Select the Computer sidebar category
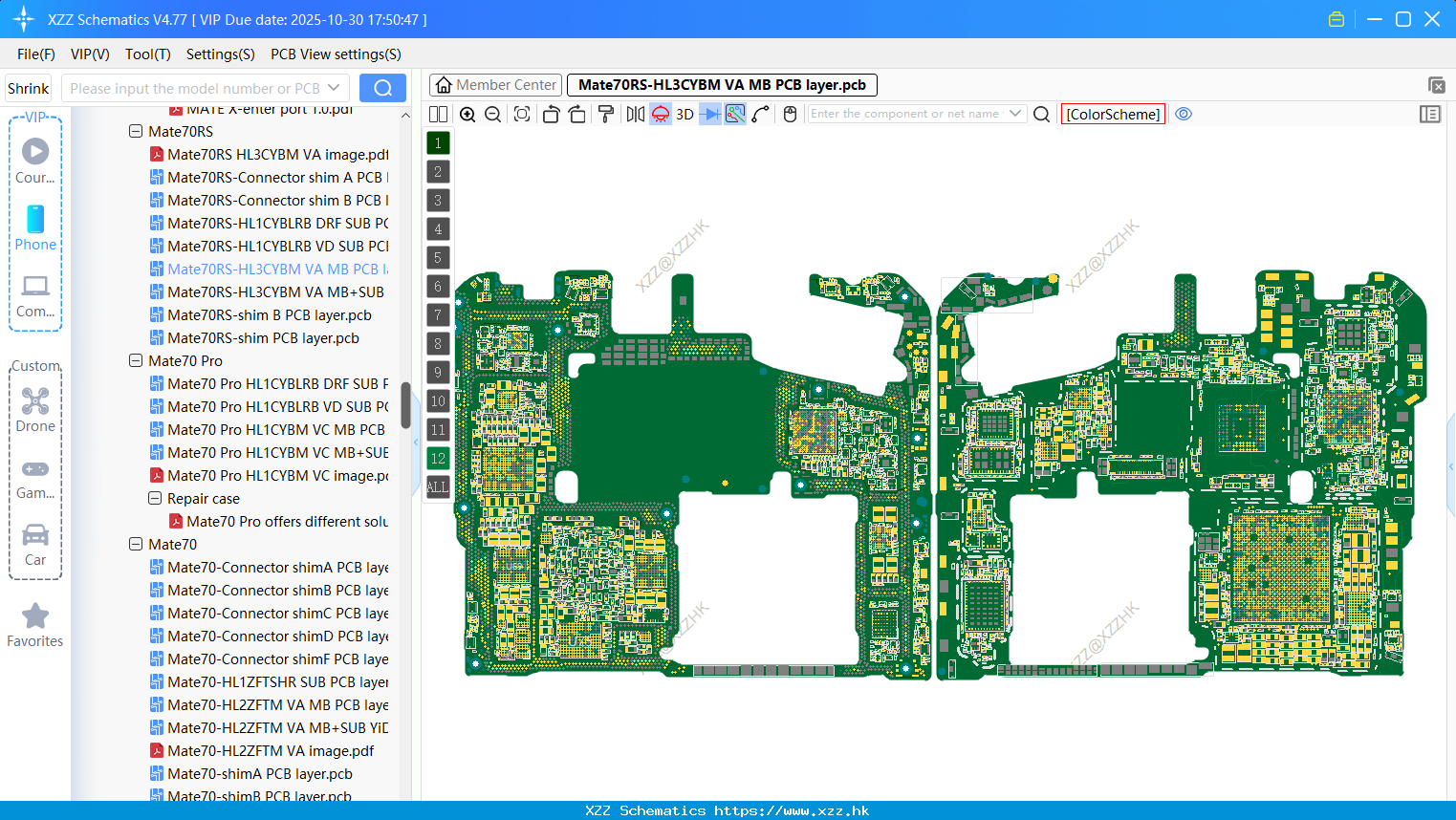The height and width of the screenshot is (820, 1456). [x=35, y=295]
